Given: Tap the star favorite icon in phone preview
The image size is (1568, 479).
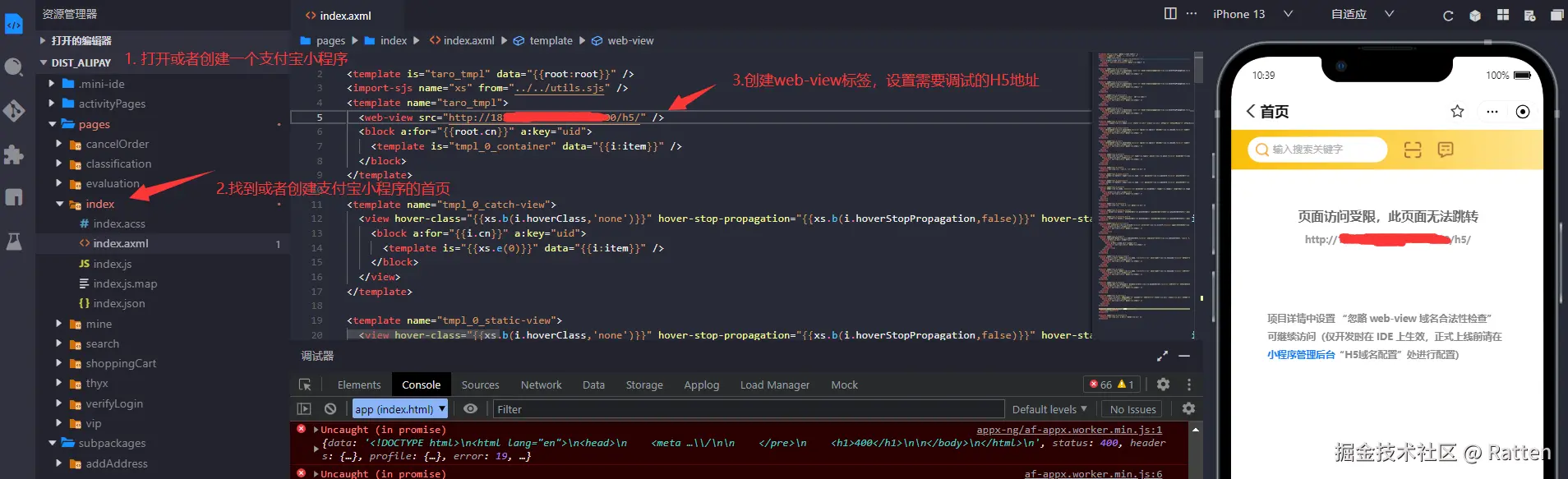Looking at the screenshot, I should point(1457,111).
